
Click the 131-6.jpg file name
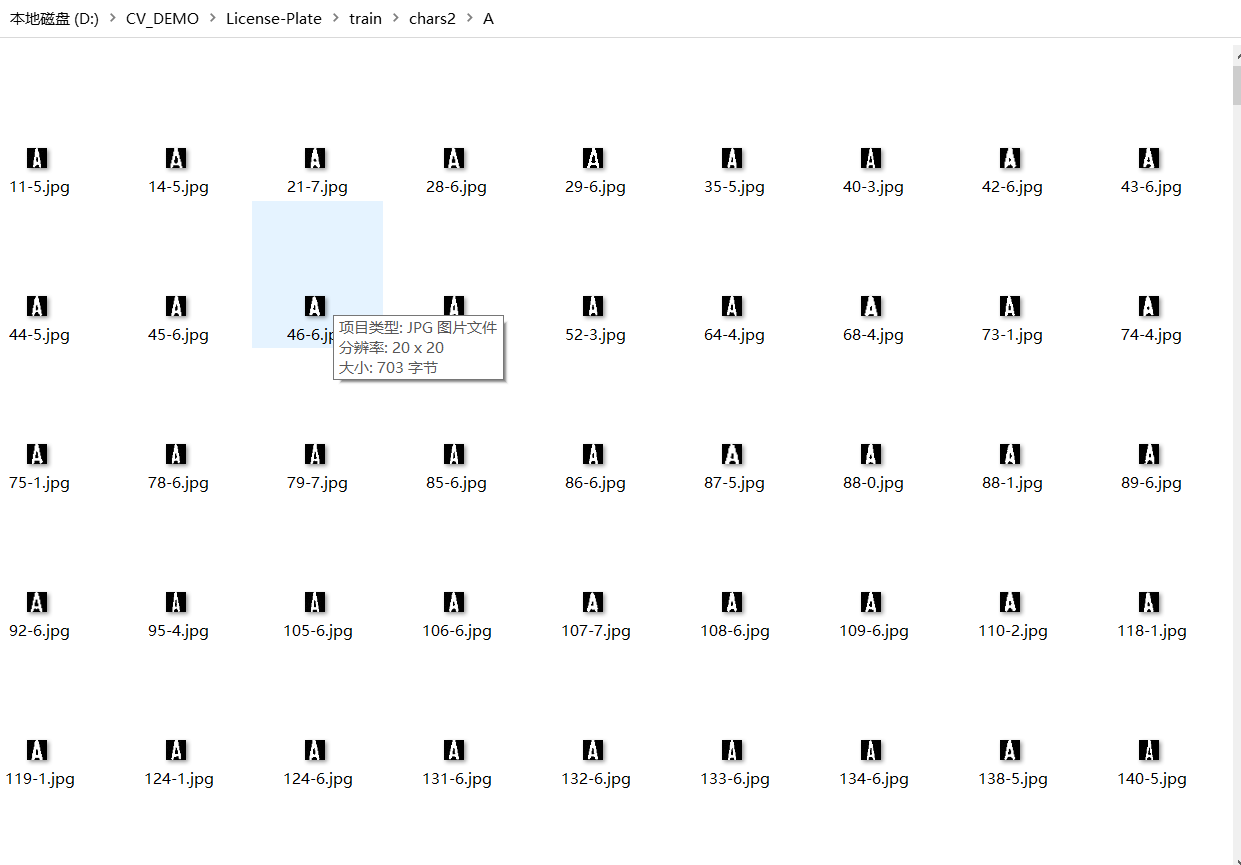457,779
